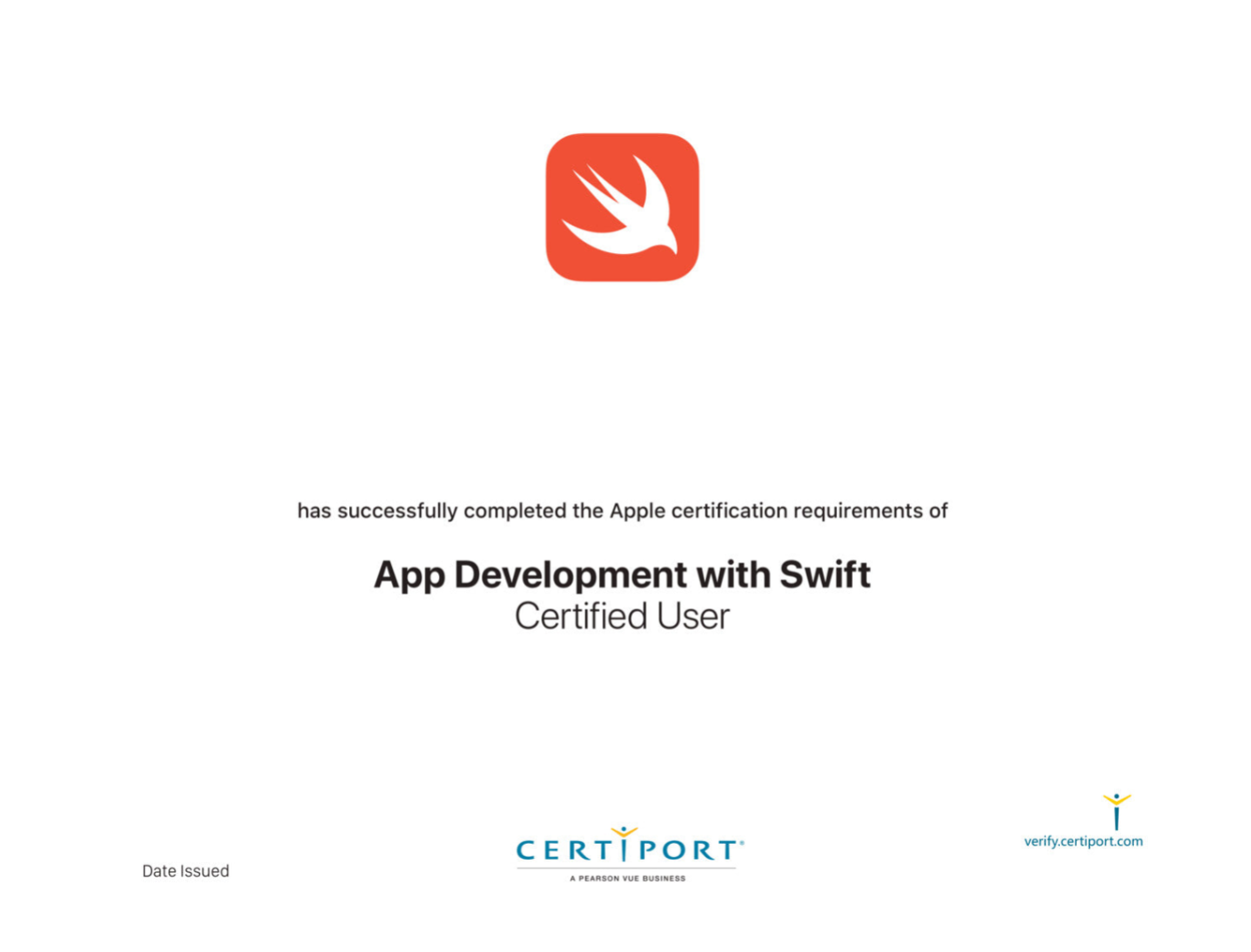
Task: Click the 'Date Issued' label
Action: coord(186,871)
